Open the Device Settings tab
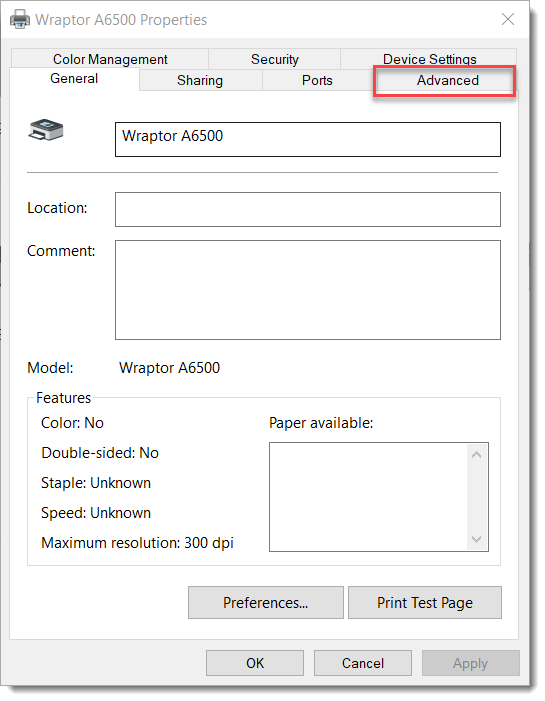Screen dimensions: 545x701 [429, 59]
